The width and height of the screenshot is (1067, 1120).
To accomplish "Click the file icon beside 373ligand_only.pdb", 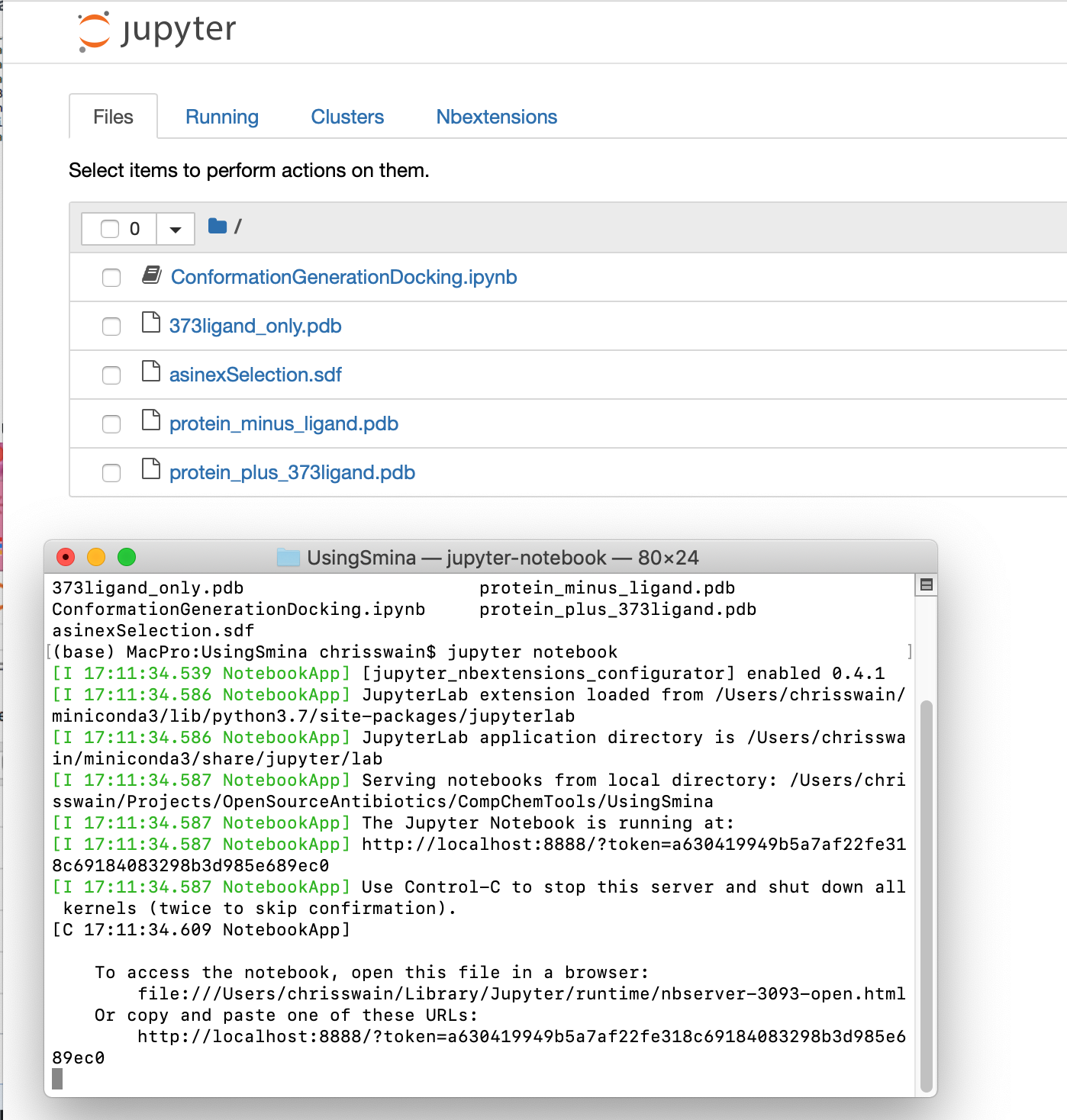I will tap(151, 323).
